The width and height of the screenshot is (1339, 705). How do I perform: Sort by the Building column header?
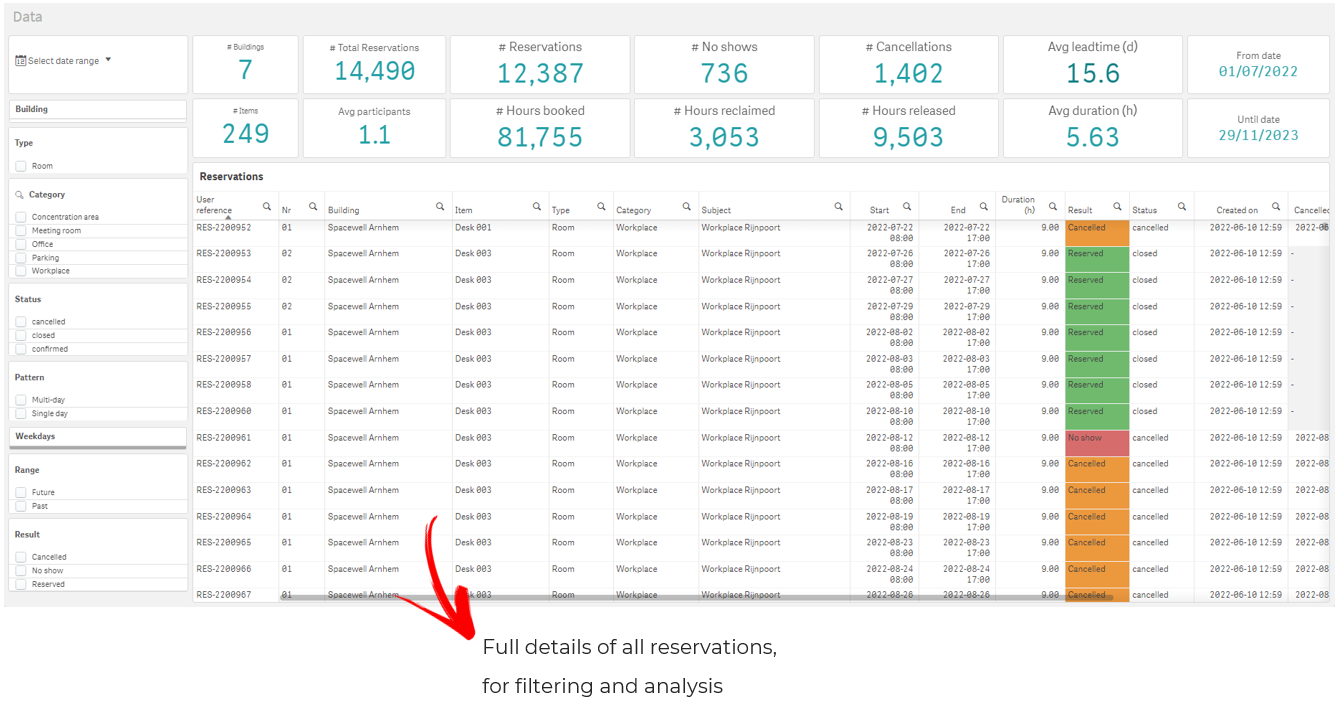tap(343, 210)
